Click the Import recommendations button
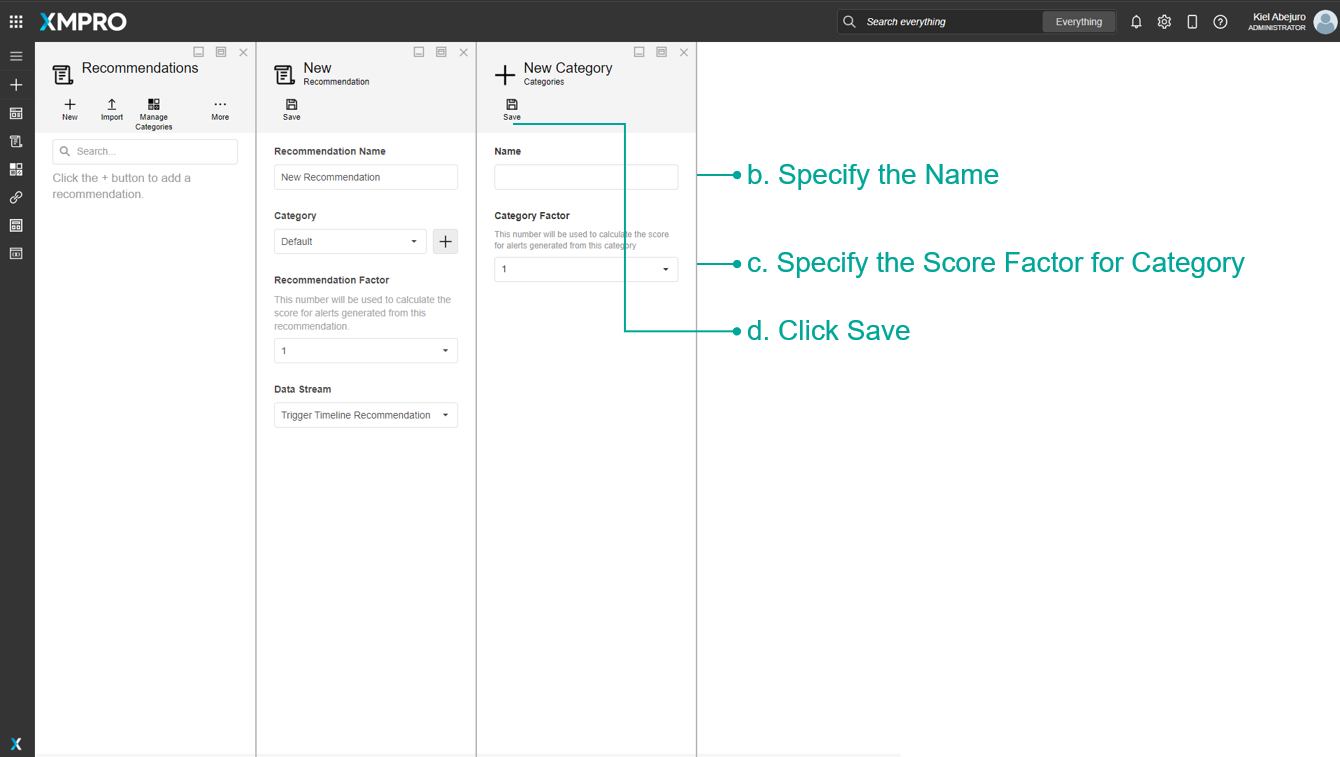 pos(112,109)
